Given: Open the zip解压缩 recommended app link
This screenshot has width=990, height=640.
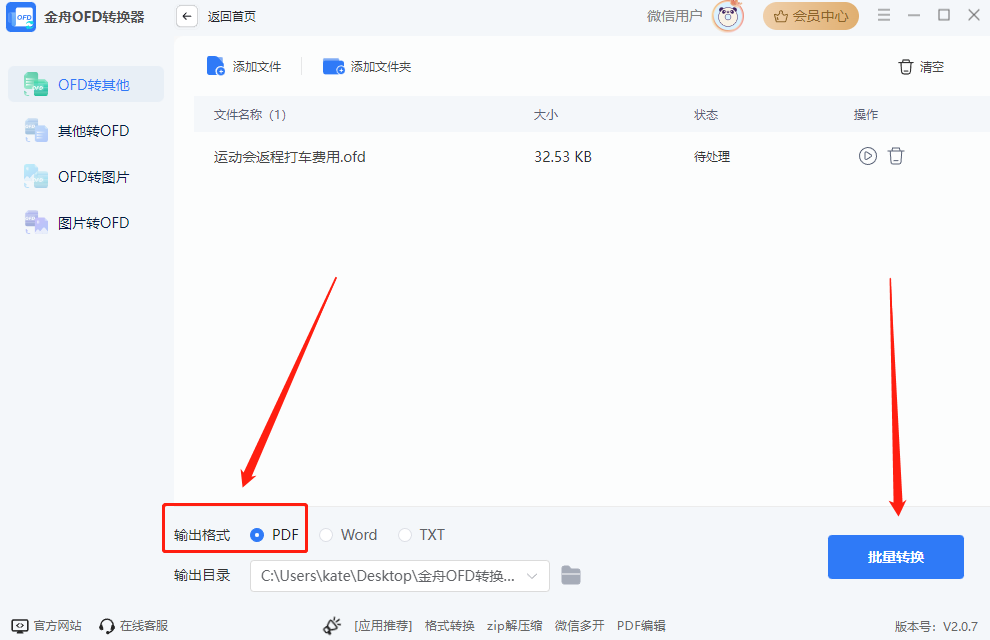Looking at the screenshot, I should point(515,625).
